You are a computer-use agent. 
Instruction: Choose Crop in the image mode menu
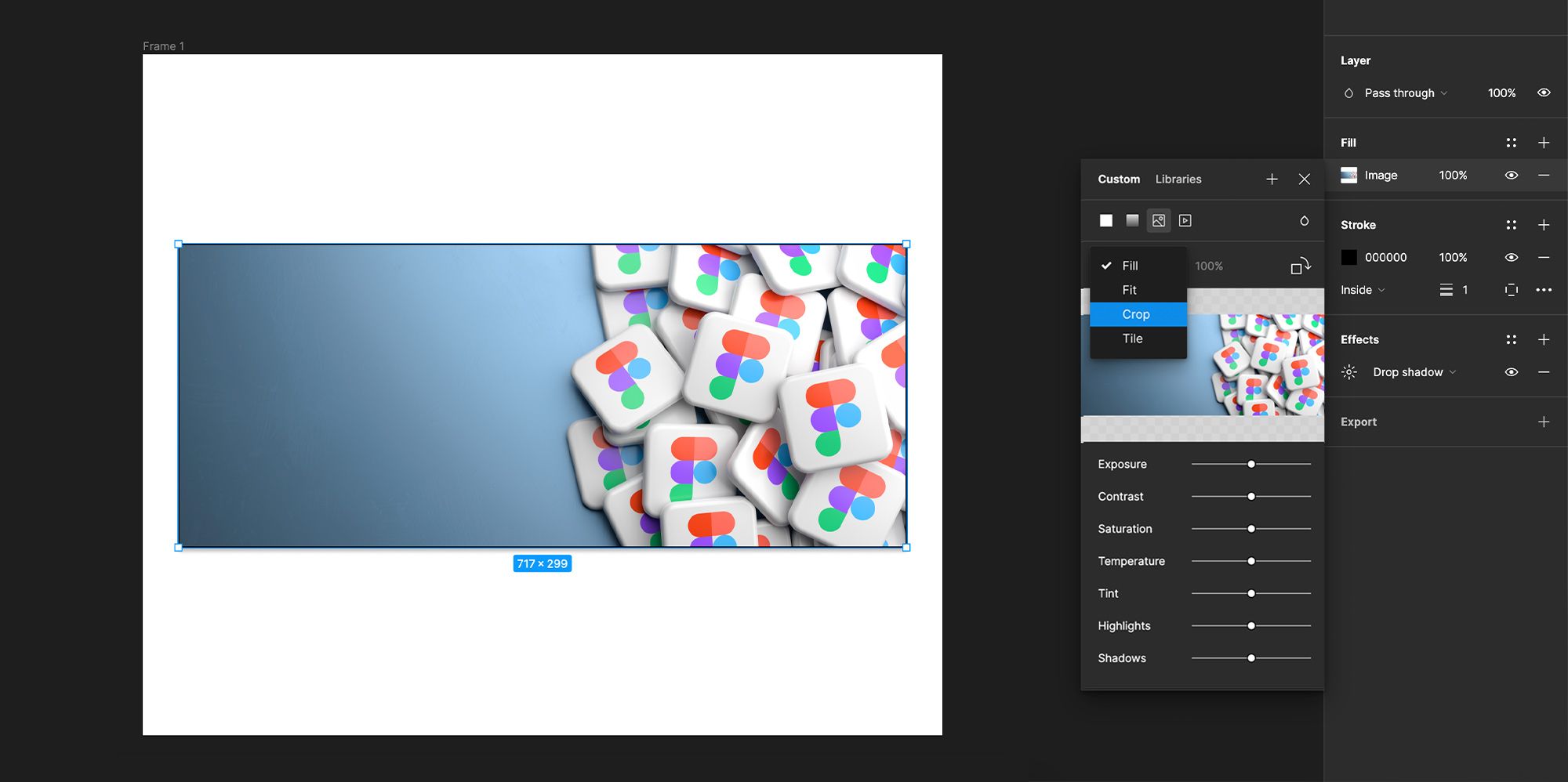coord(1138,314)
